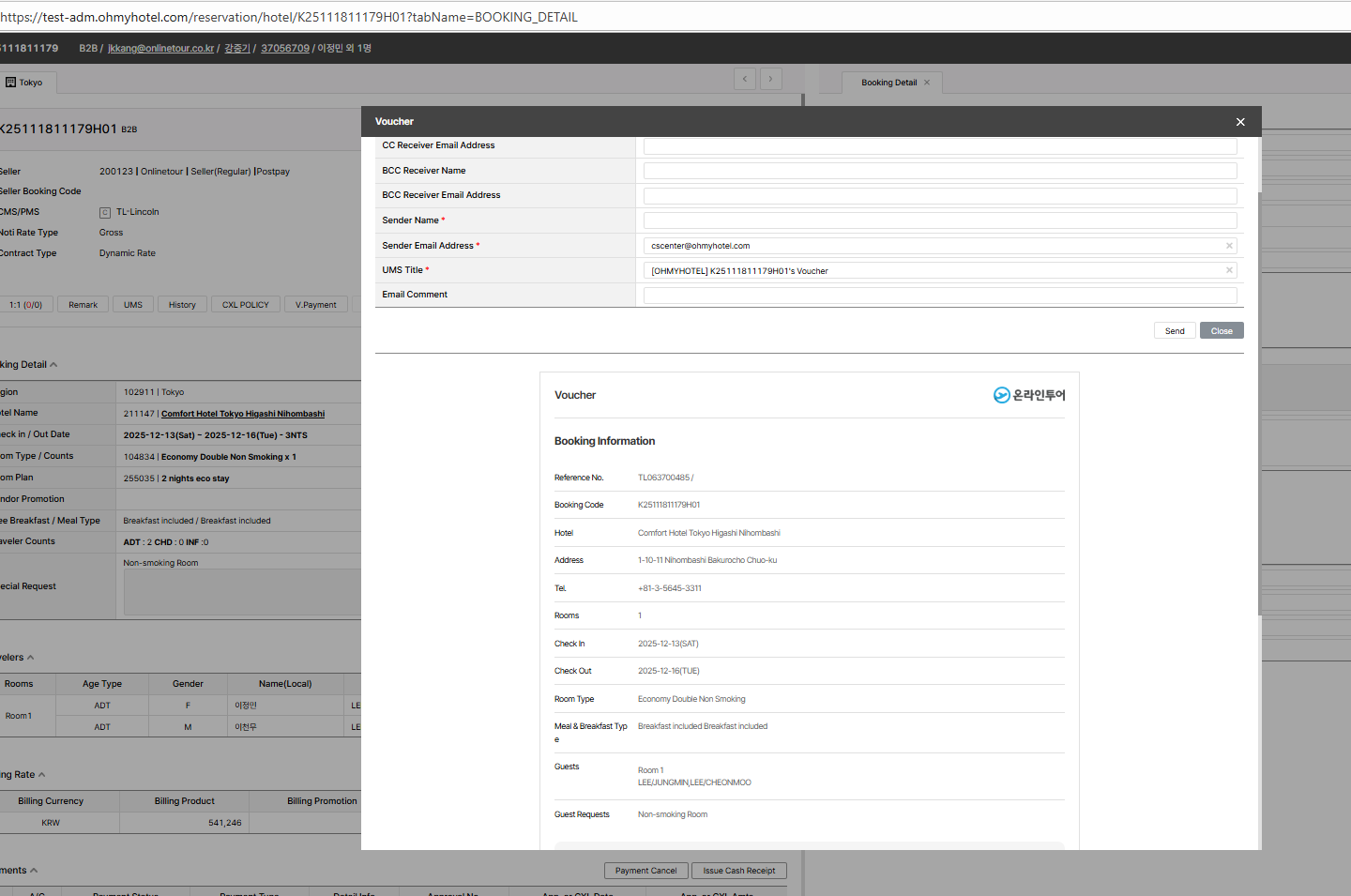Close the Voucher dialog with X icon
This screenshot has height=896, width=1351.
(1240, 122)
